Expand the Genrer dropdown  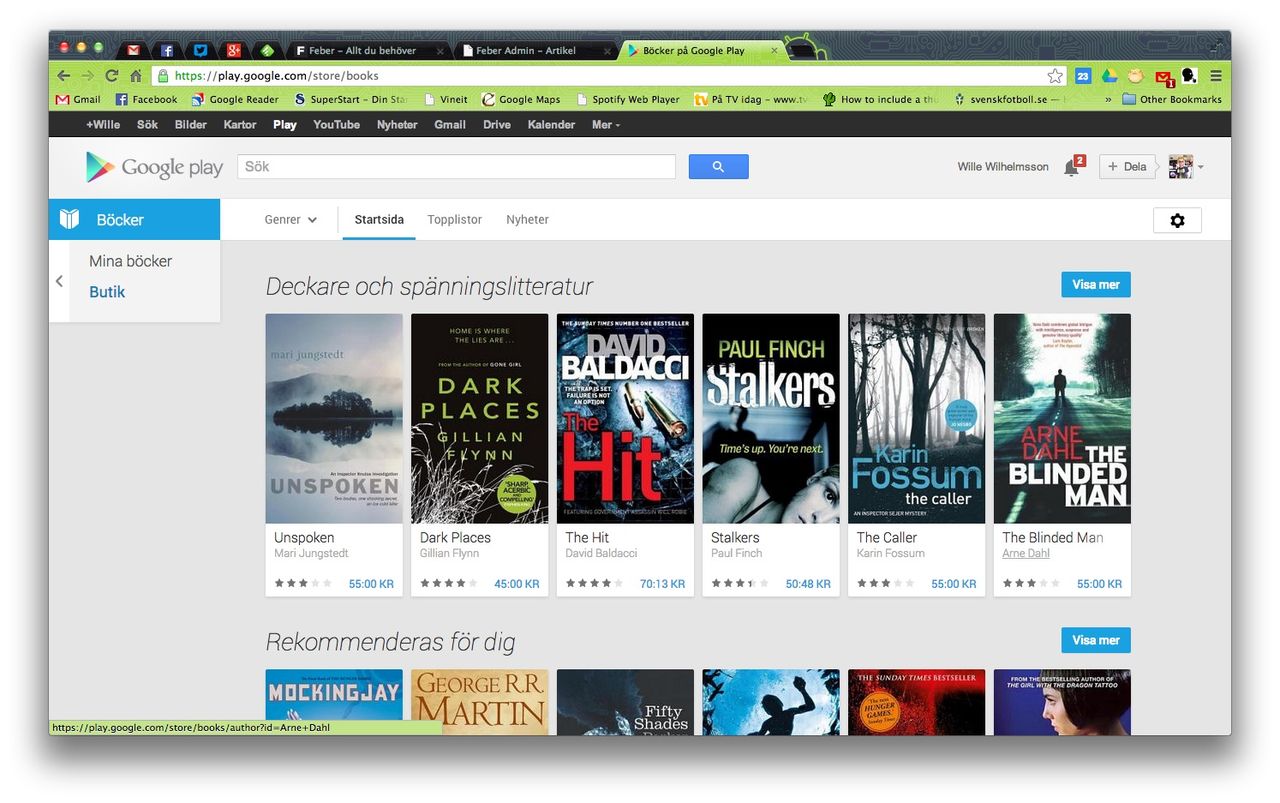tap(290, 220)
